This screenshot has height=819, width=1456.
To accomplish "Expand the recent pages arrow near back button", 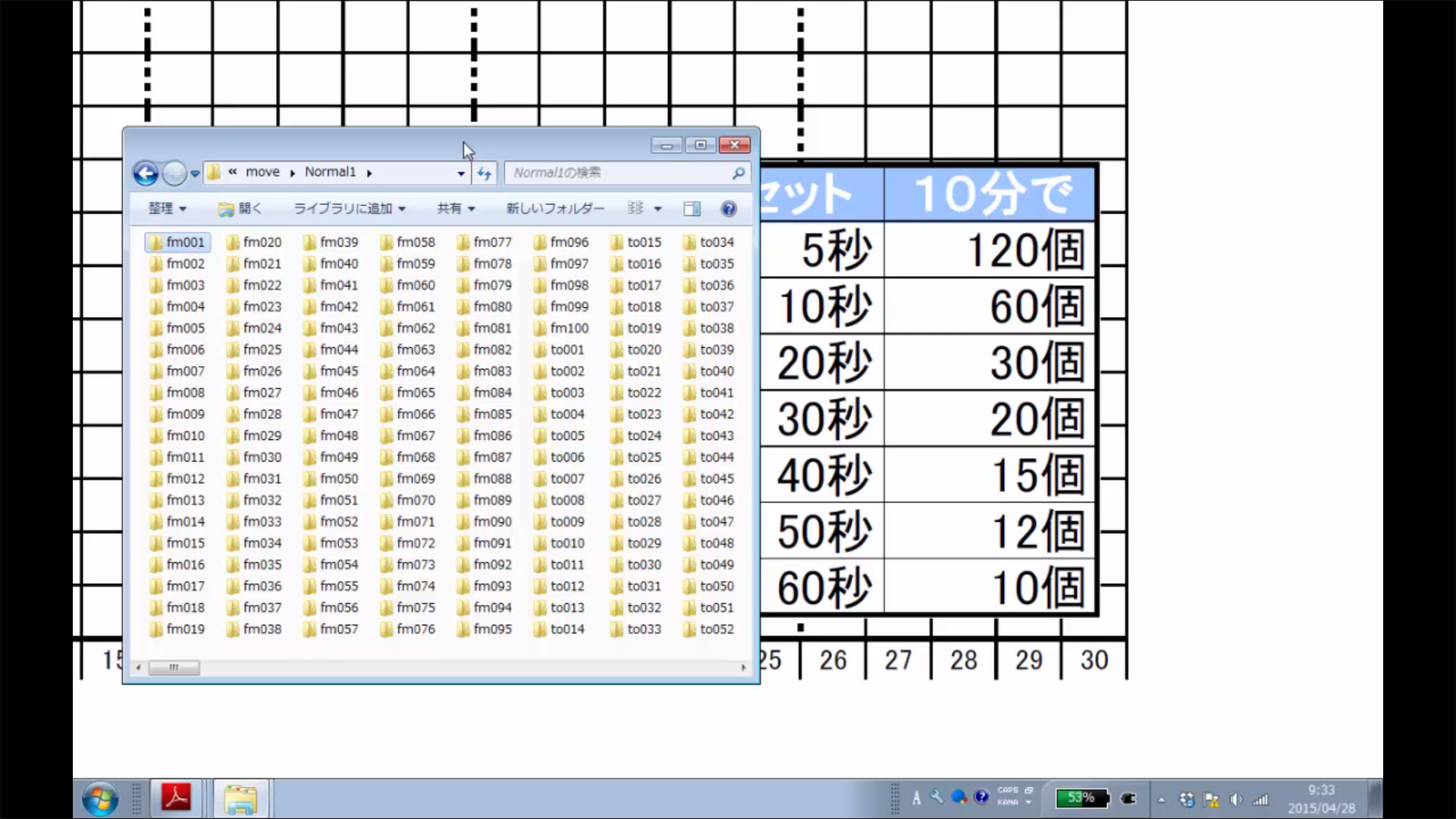I will [x=195, y=174].
